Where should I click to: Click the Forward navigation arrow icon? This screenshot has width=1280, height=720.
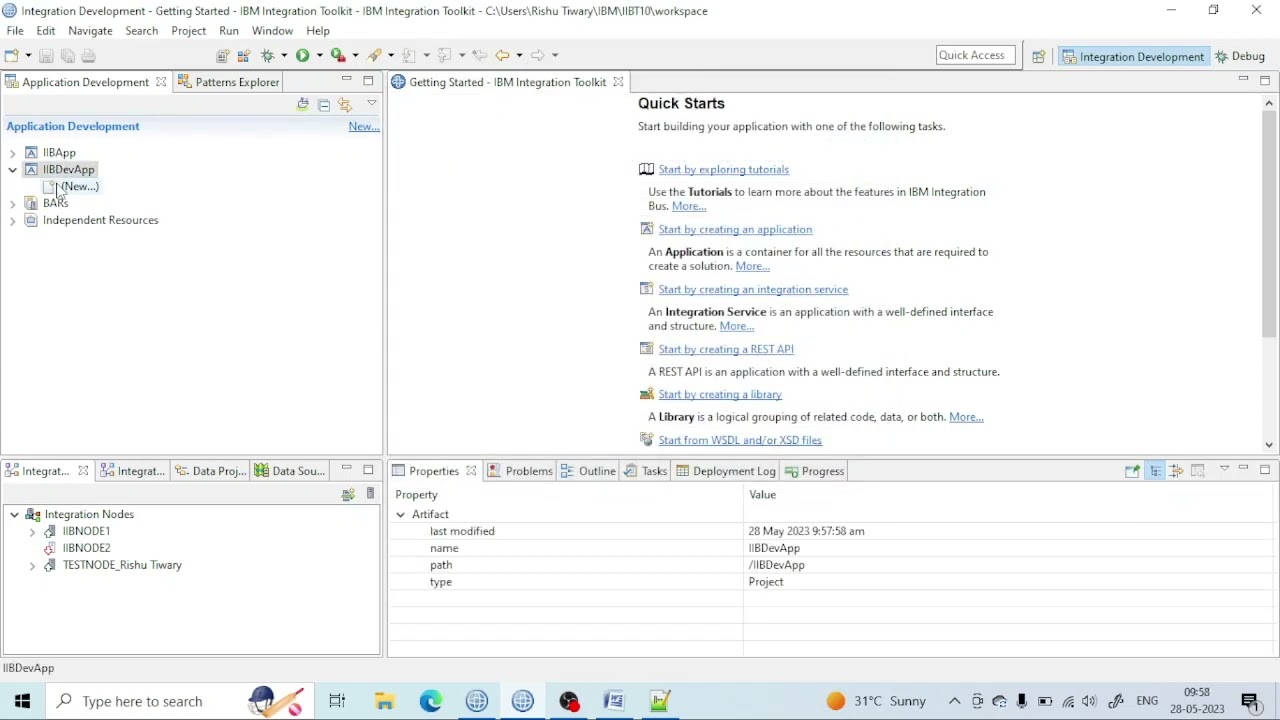537,55
